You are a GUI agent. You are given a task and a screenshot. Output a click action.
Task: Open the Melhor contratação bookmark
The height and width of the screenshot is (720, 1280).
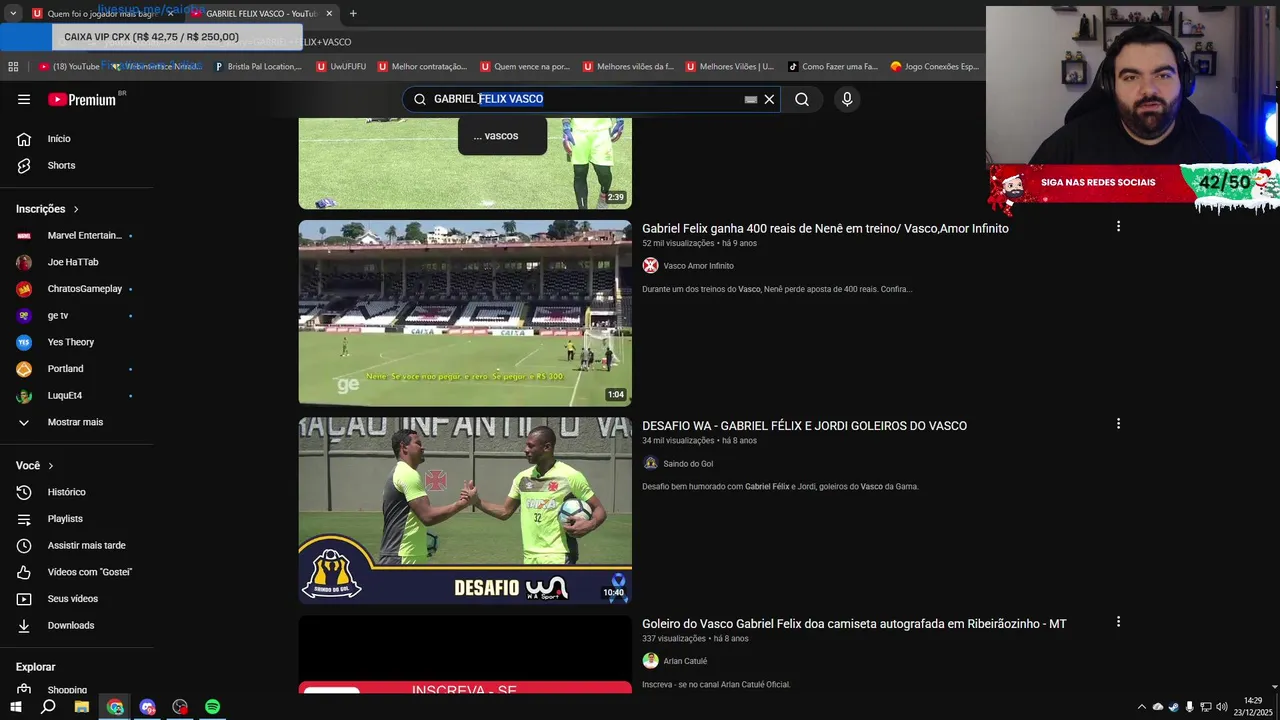(x=422, y=67)
